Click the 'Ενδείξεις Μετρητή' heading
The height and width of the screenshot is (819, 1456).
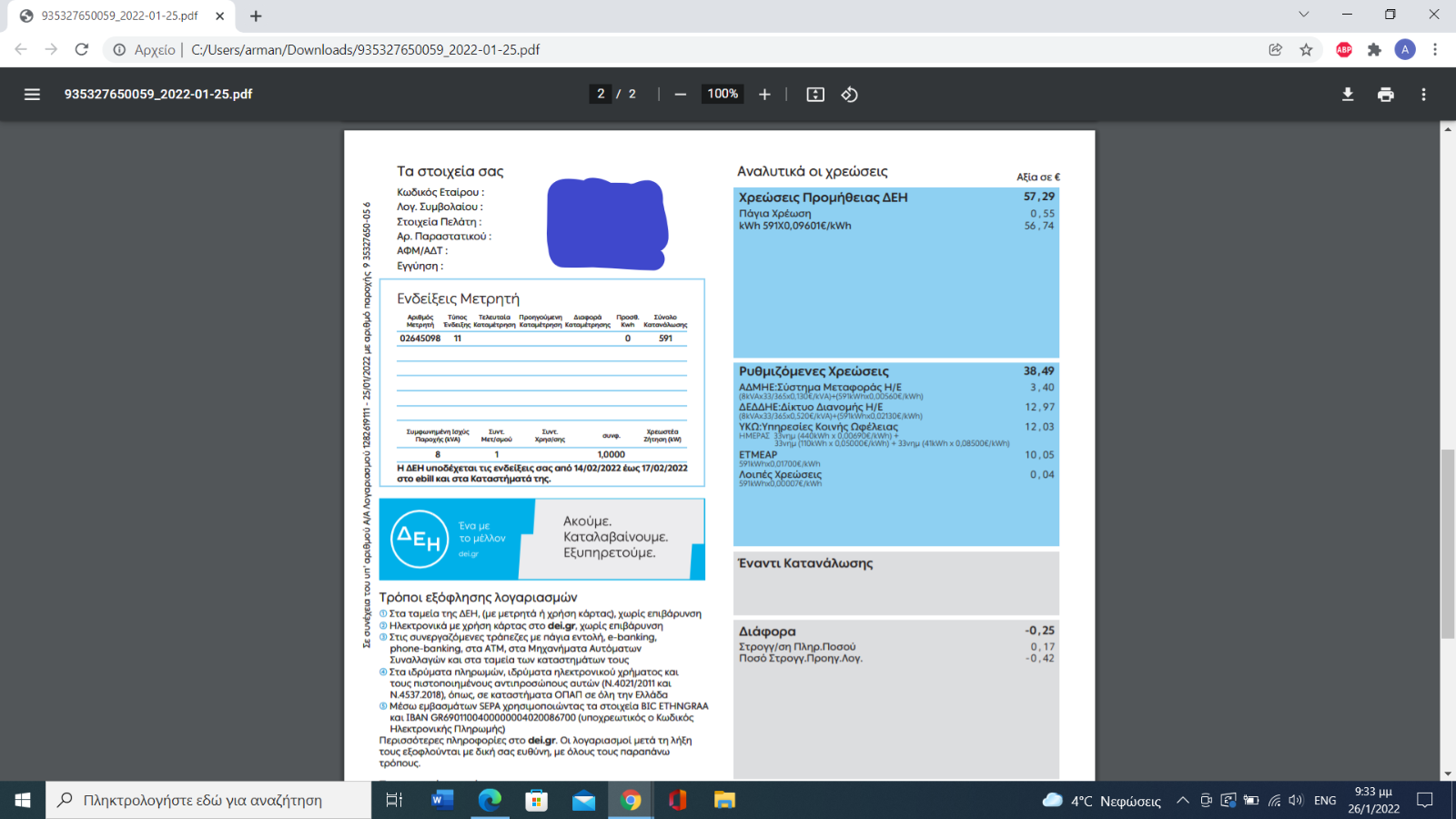458,298
